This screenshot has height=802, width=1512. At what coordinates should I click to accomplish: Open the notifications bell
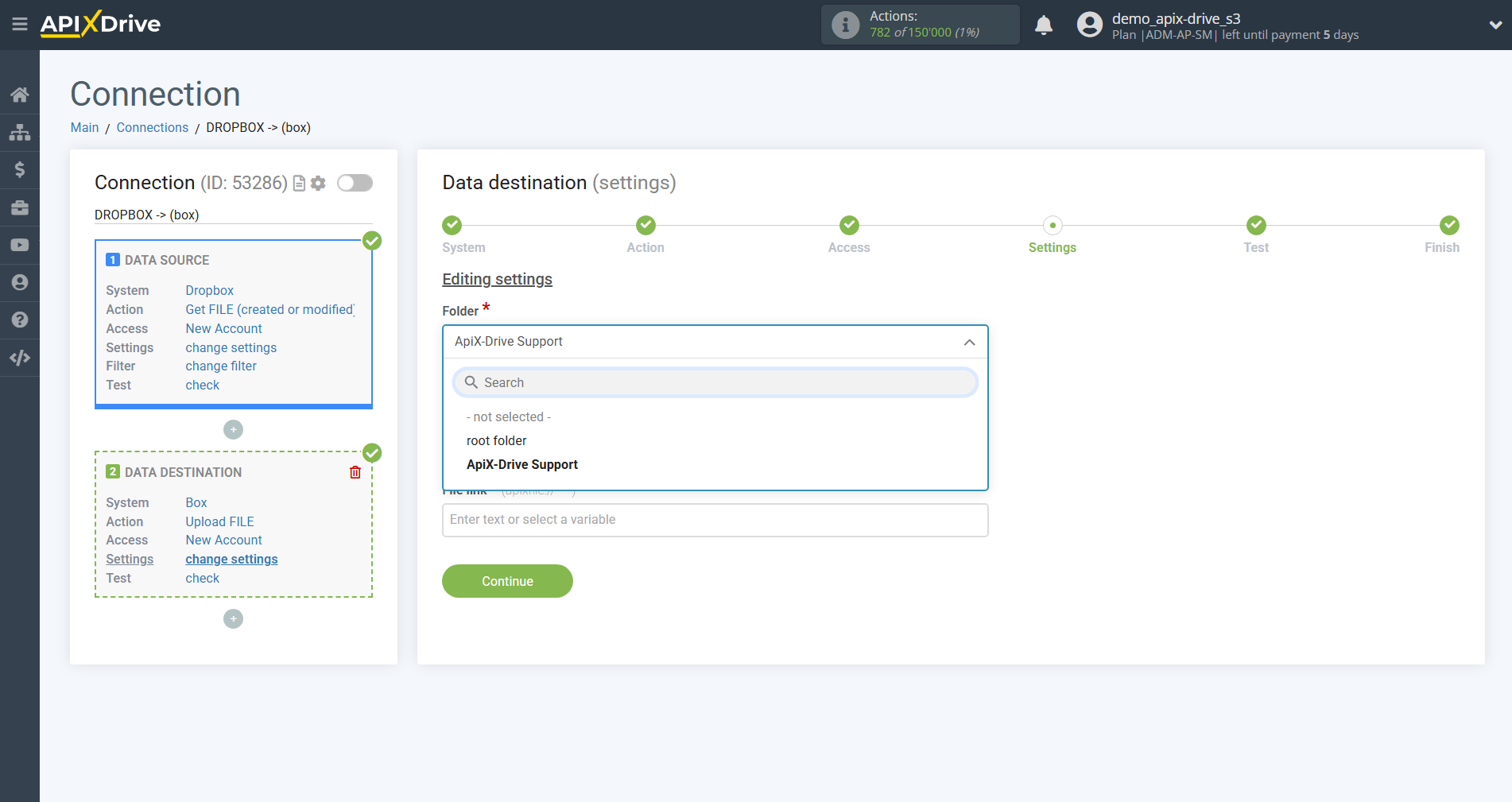click(1044, 25)
